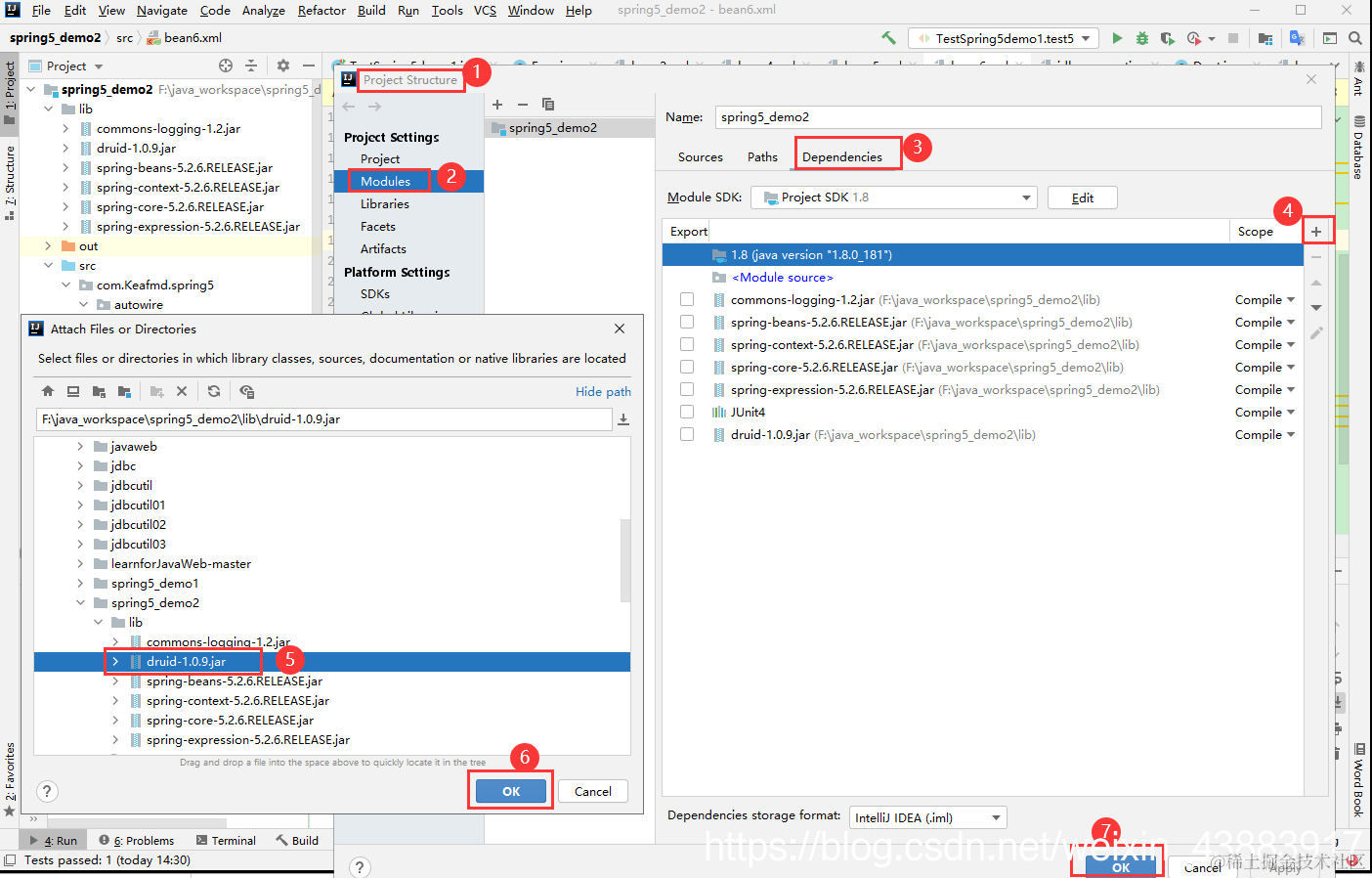Add a new module with the plus icon

click(x=497, y=105)
